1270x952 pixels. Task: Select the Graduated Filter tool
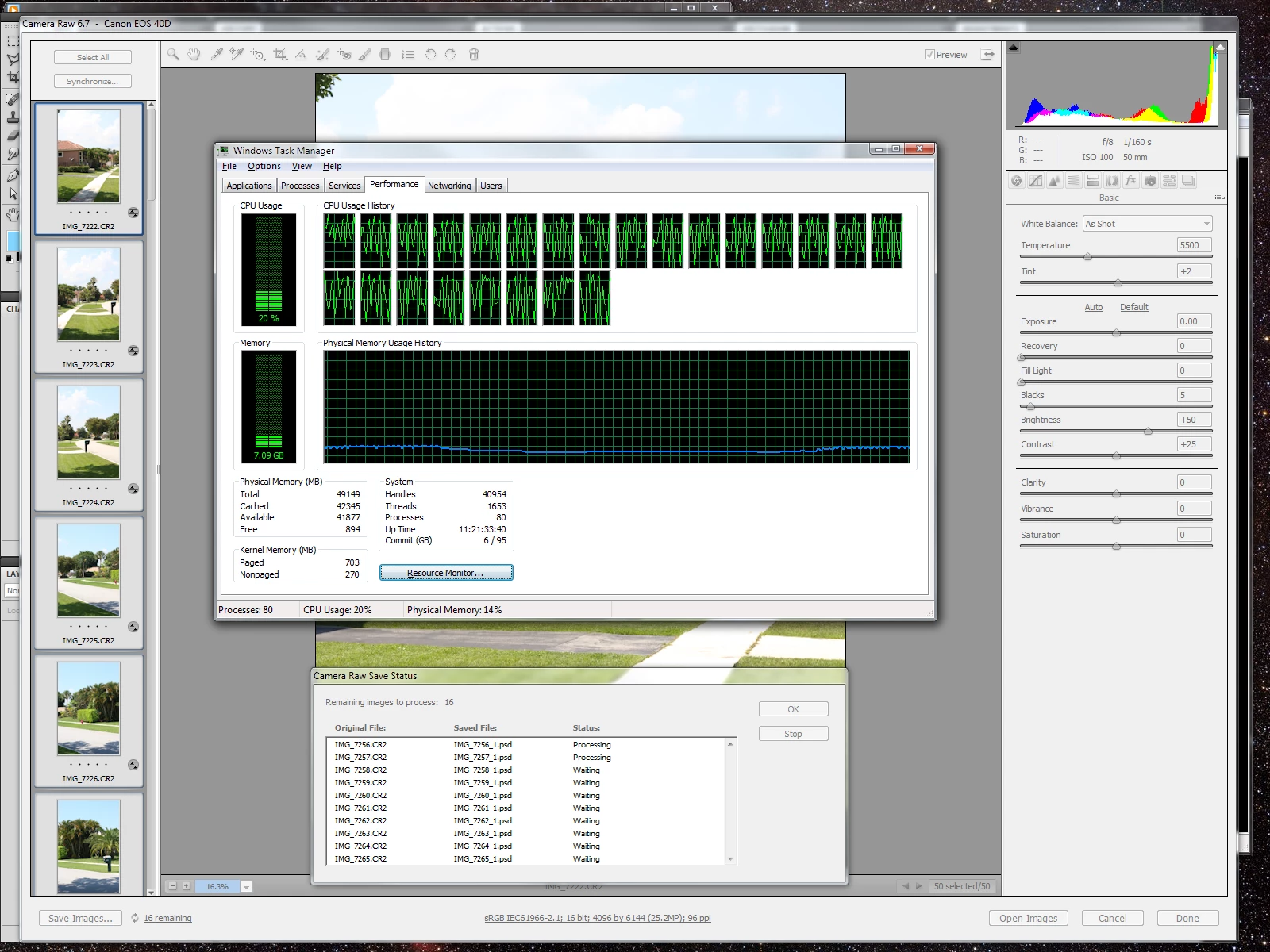[385, 55]
